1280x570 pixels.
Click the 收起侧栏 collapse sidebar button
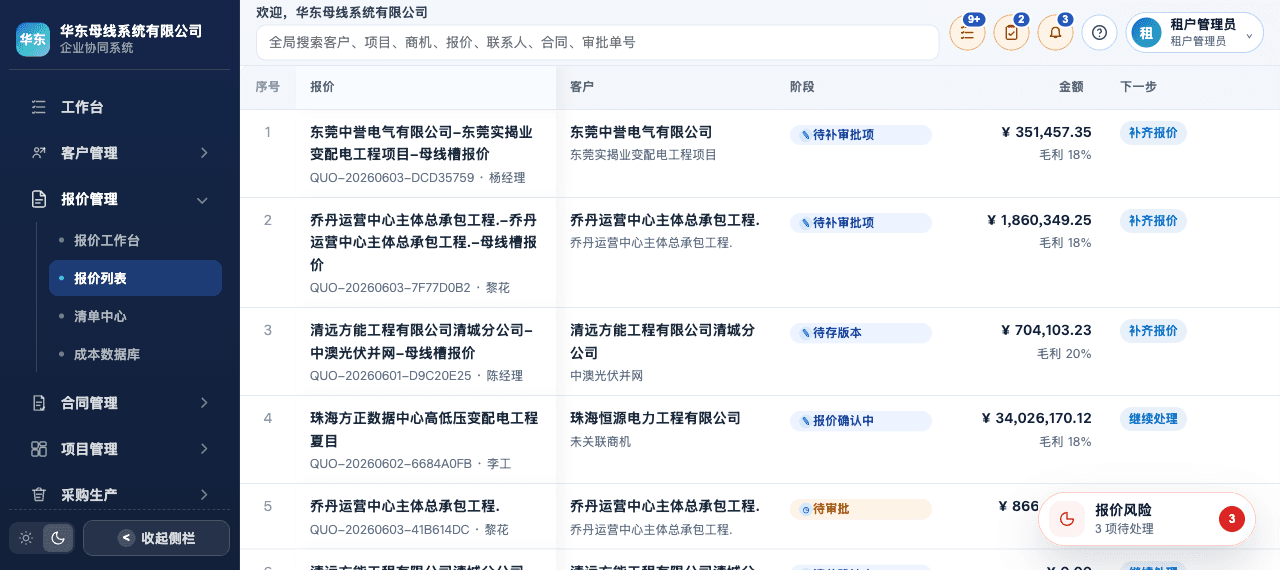coord(156,538)
